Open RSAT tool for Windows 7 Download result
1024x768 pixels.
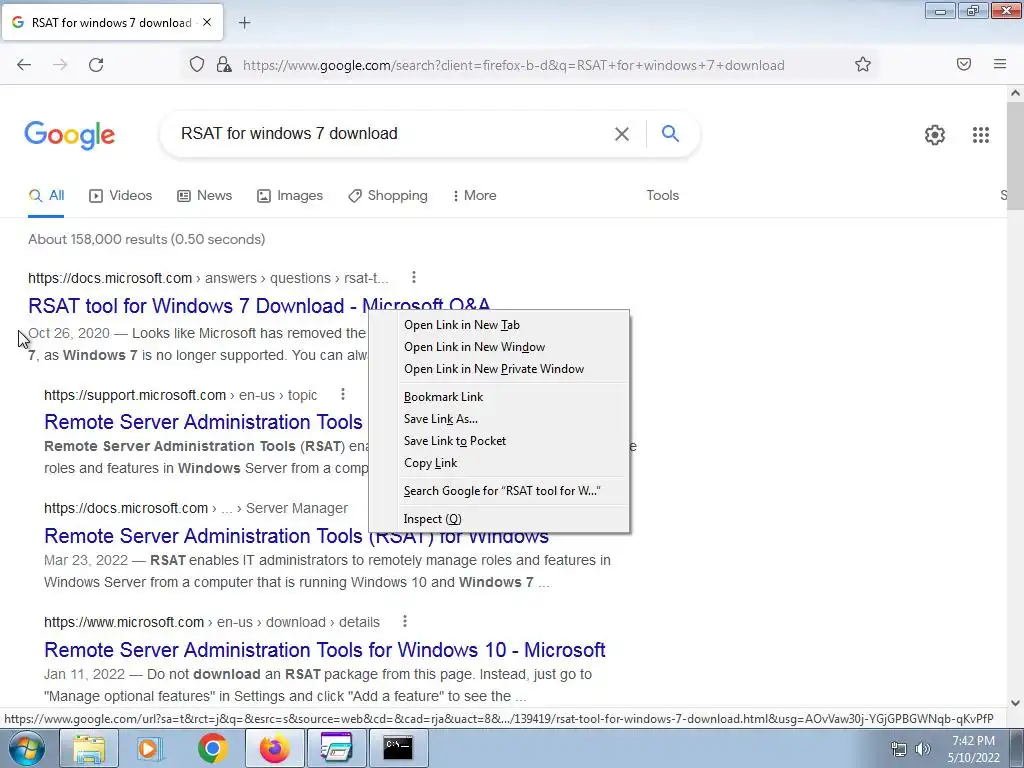259,306
